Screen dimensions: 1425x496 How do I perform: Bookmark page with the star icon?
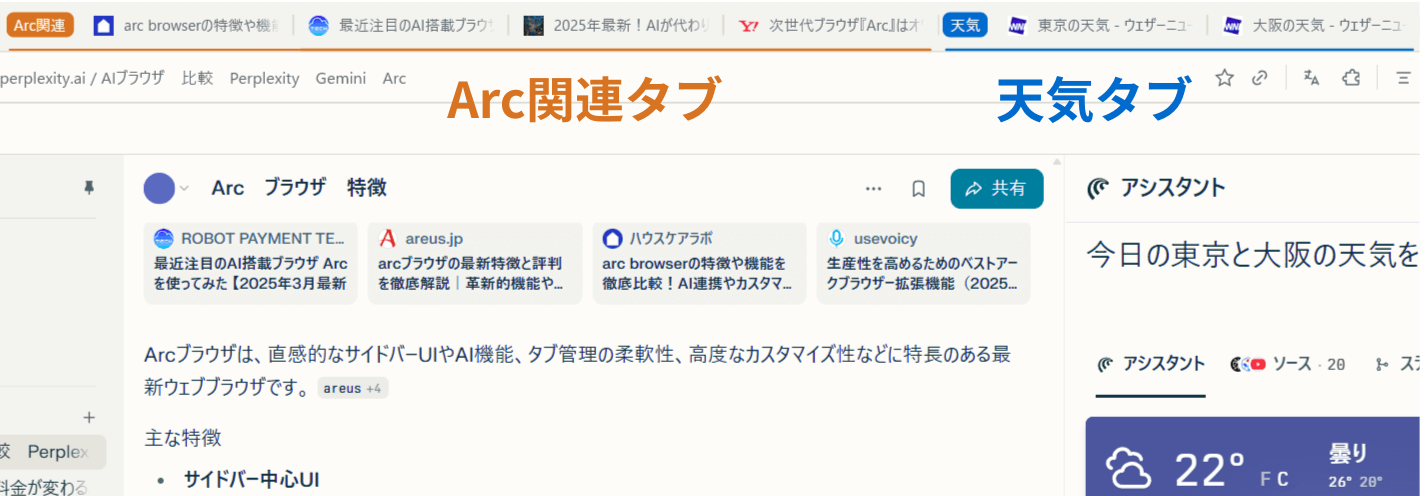(x=1224, y=78)
